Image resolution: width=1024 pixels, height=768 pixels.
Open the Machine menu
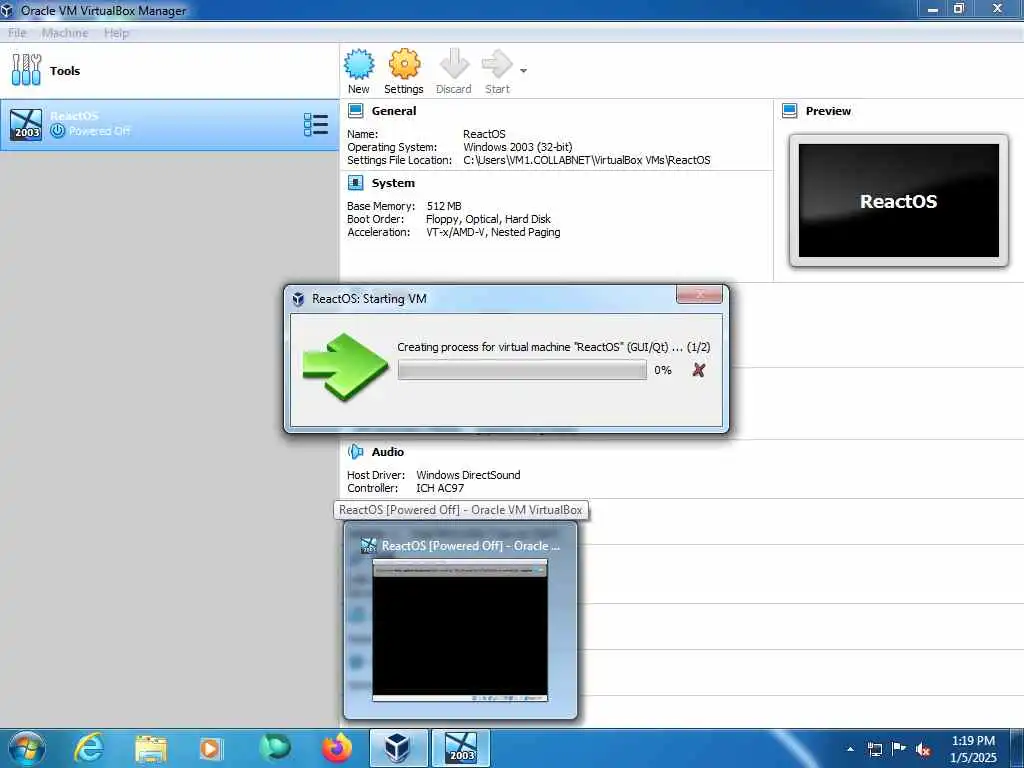pos(65,33)
